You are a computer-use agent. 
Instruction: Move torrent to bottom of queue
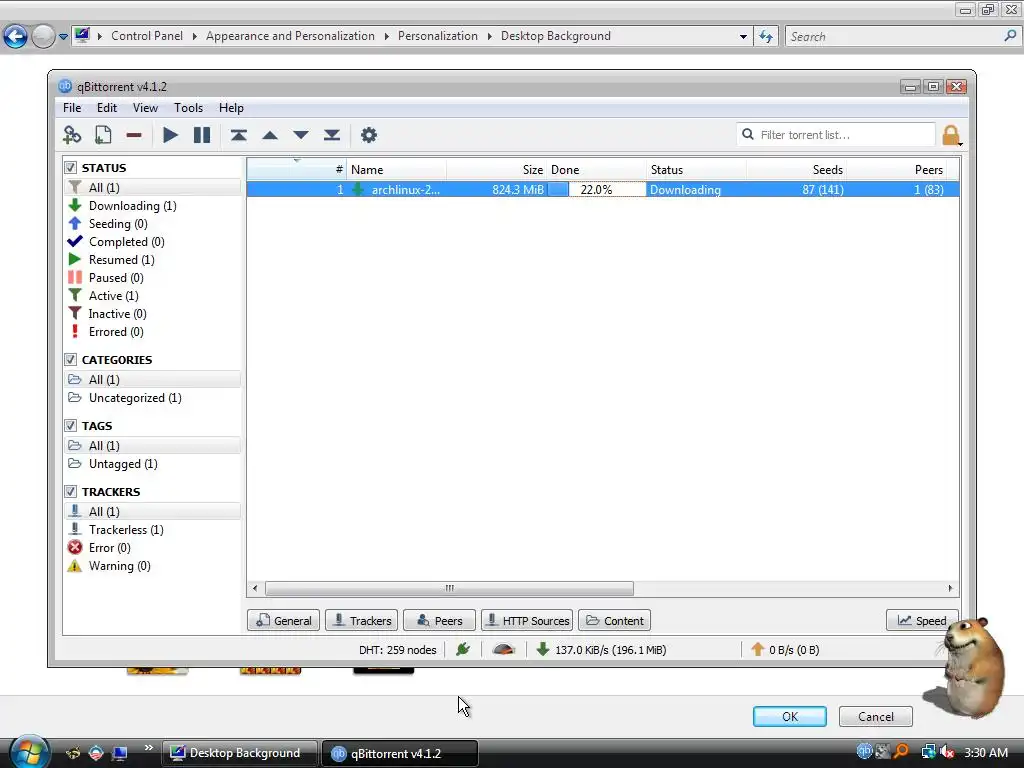(332, 135)
